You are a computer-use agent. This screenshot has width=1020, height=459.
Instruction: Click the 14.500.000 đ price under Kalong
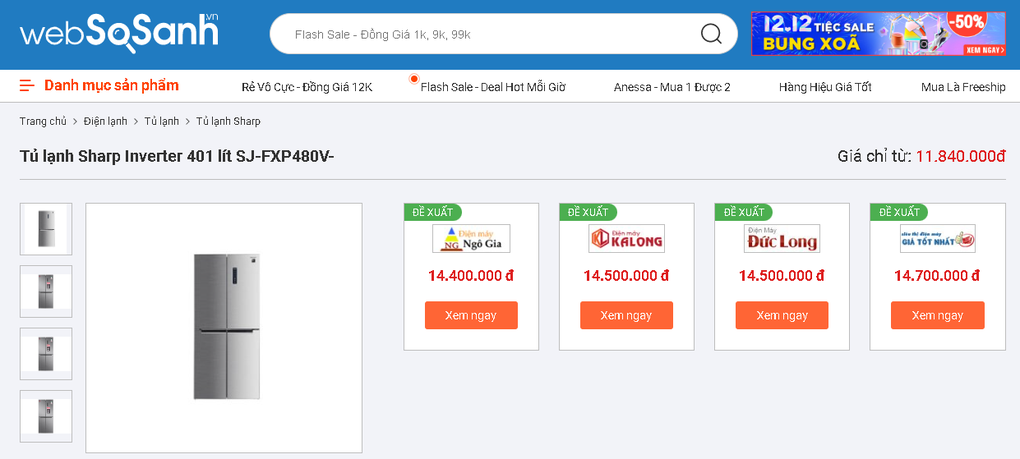(x=626, y=276)
